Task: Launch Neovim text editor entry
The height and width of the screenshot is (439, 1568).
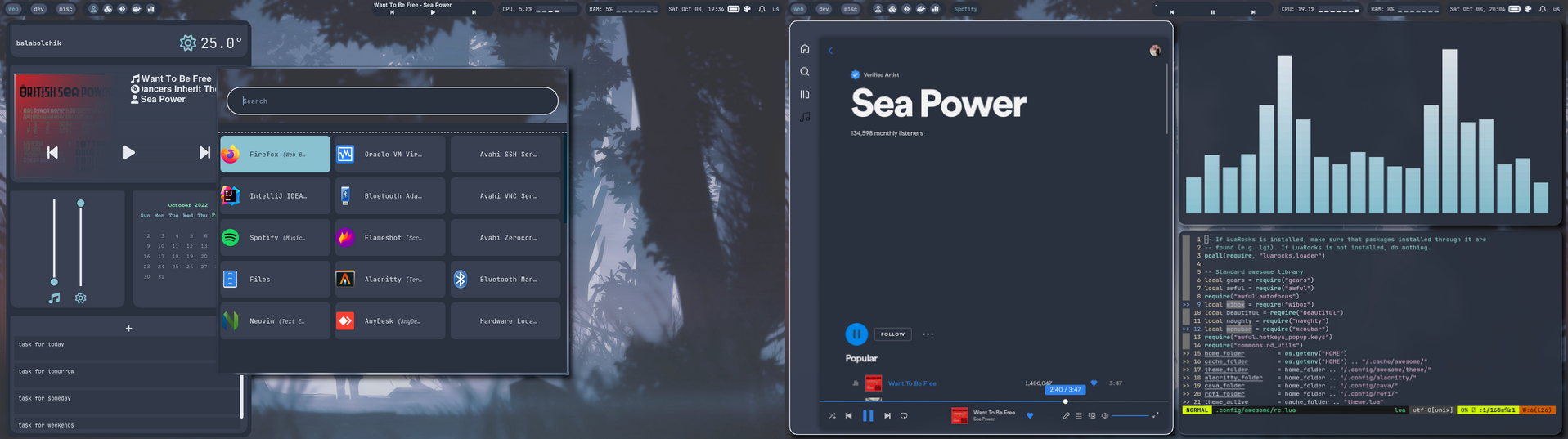Action: (275, 320)
